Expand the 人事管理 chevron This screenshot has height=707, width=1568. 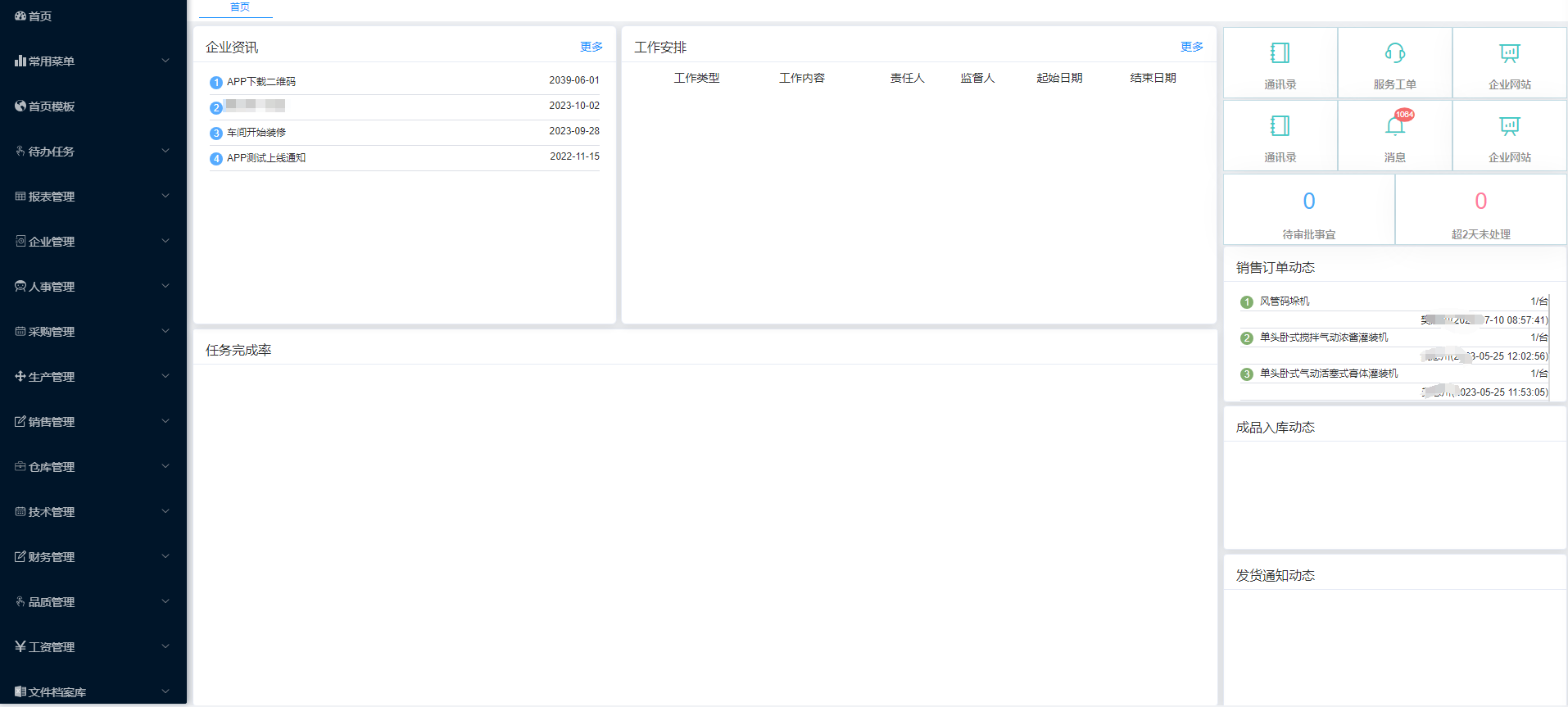point(165,286)
